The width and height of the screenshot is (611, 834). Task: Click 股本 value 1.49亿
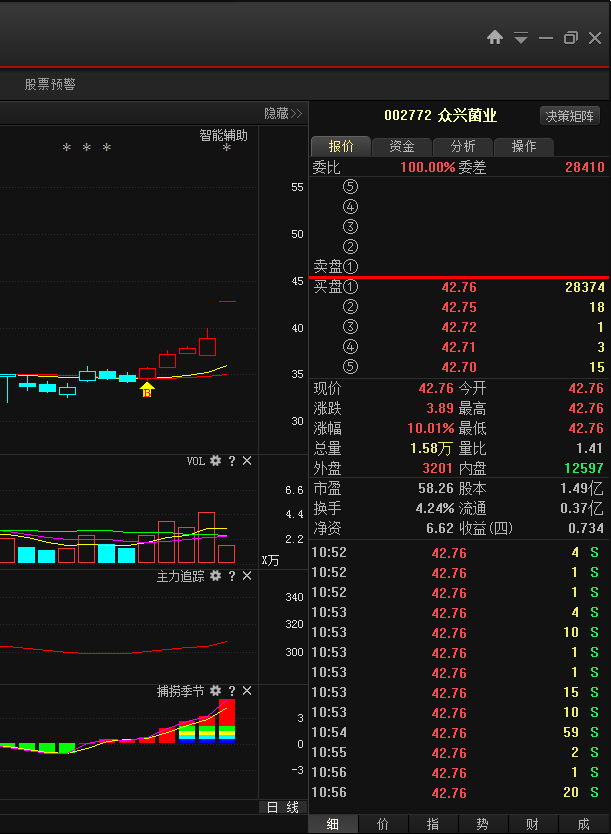pos(582,488)
